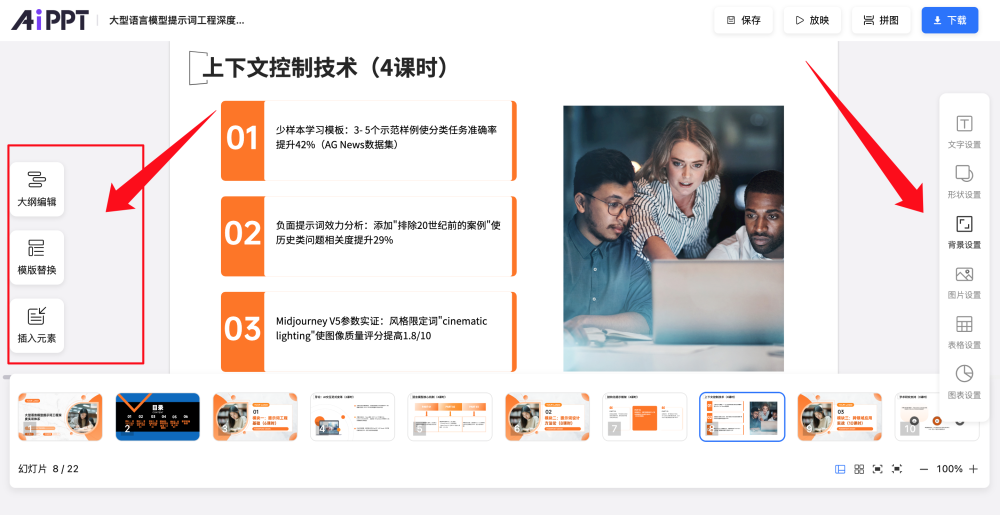Select slide 10 thumbnail

click(937, 417)
